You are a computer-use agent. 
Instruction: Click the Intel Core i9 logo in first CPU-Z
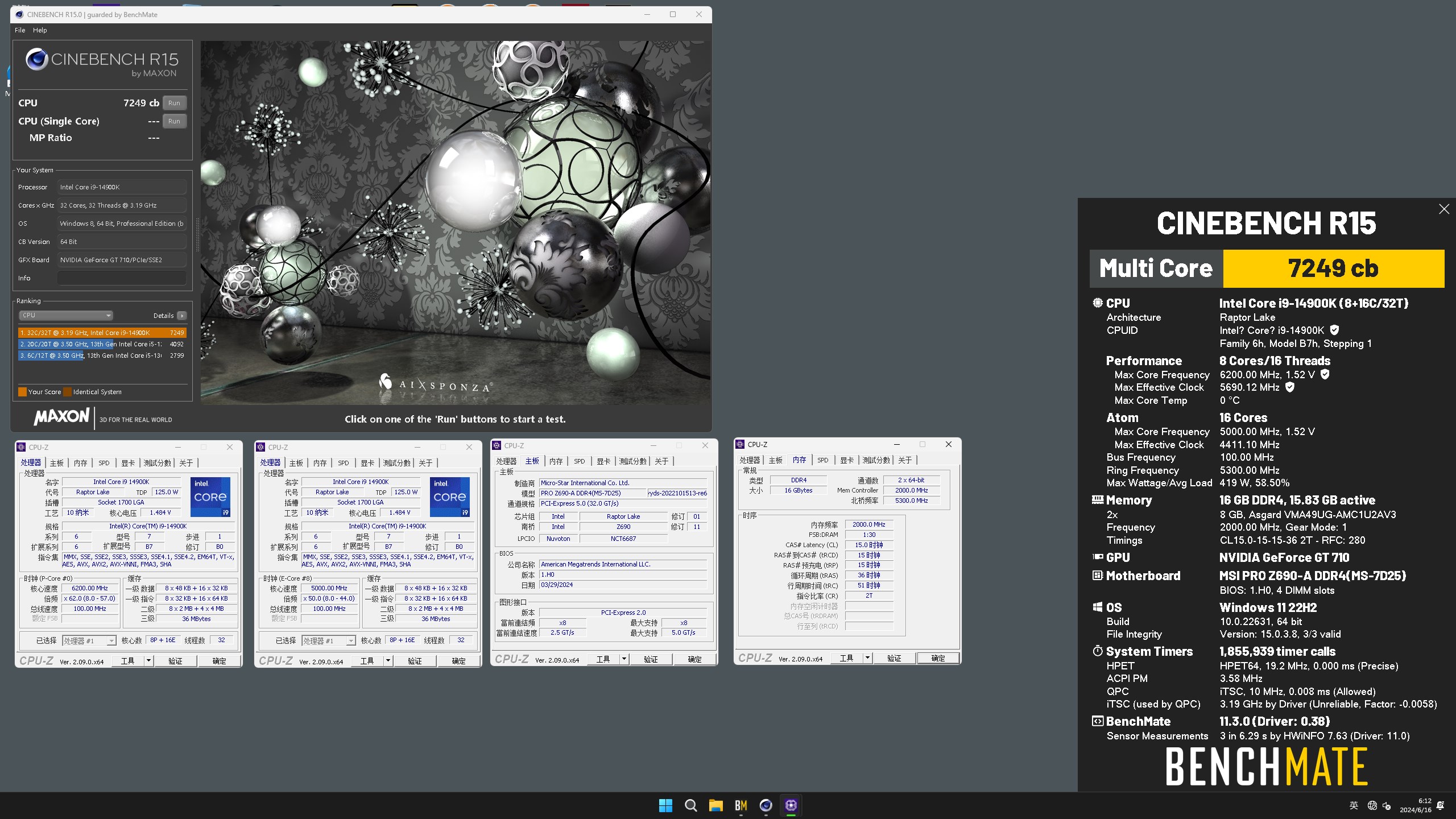(210, 497)
